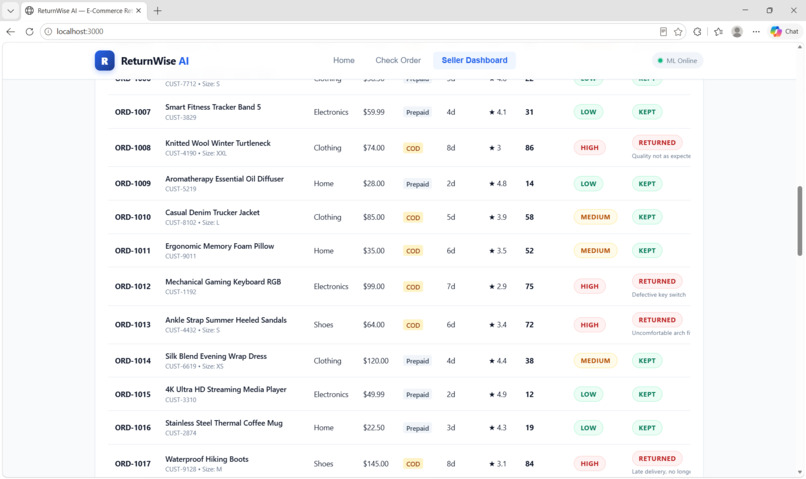Click COD payment tag for ORD-1013
Screen dimensions: 806x479
(413, 325)
